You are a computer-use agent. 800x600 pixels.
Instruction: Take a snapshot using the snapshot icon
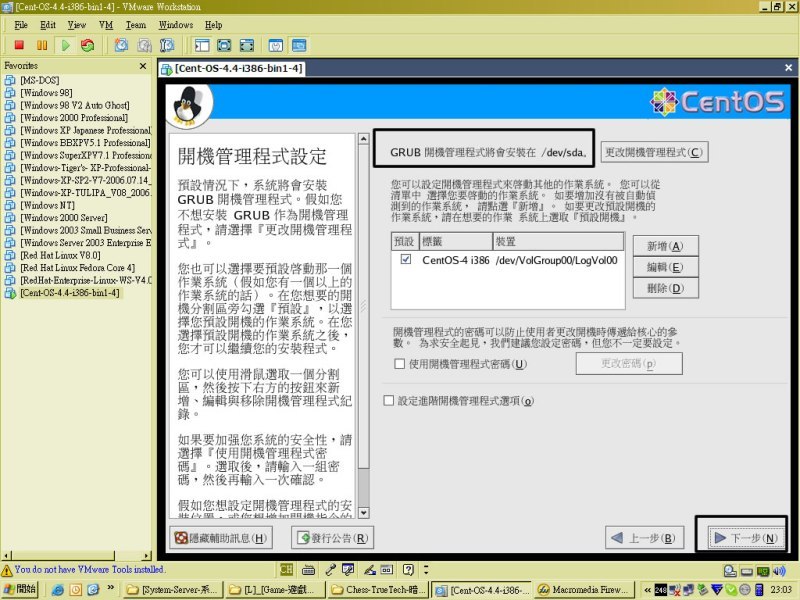point(121,45)
